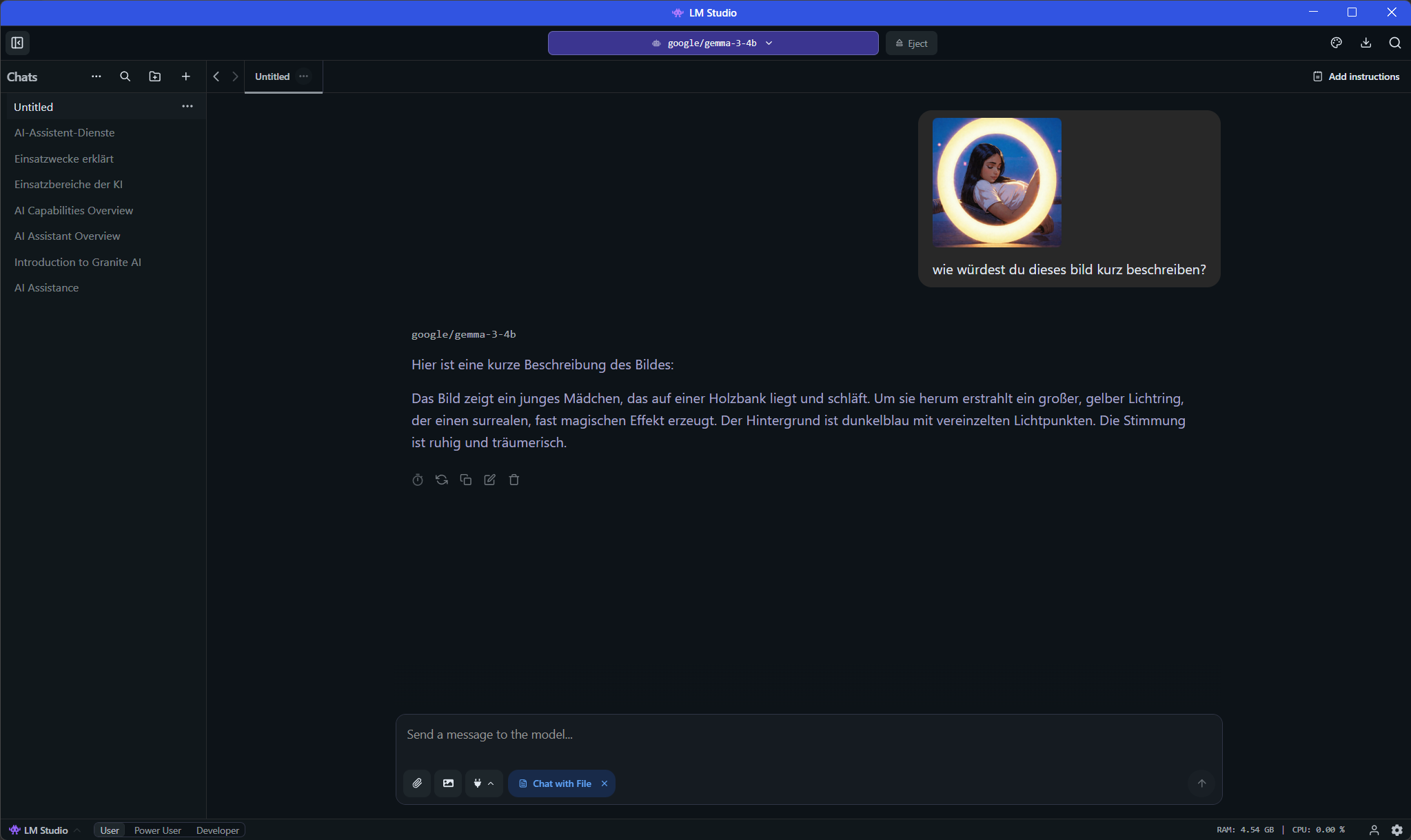The width and height of the screenshot is (1411, 840).
Task: Open attach file paperclip button
Action: 417,783
